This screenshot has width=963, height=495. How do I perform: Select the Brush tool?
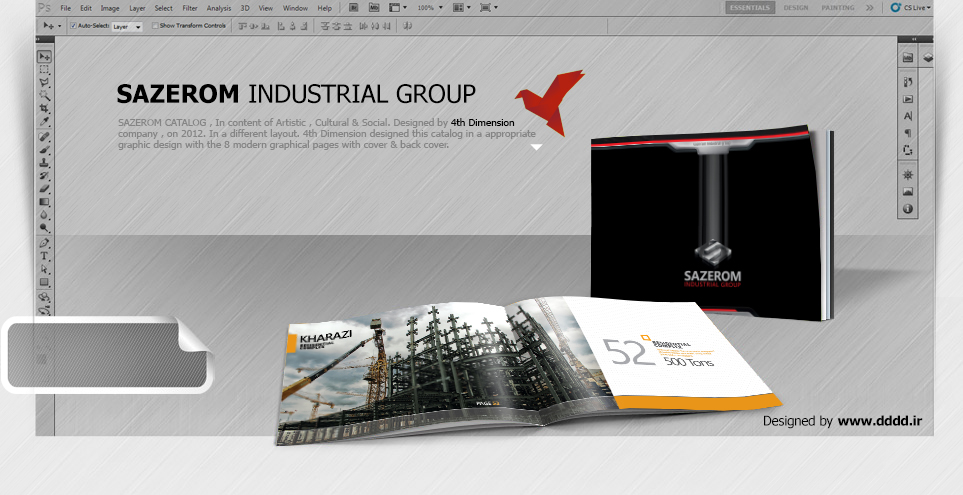pyautogui.click(x=44, y=149)
